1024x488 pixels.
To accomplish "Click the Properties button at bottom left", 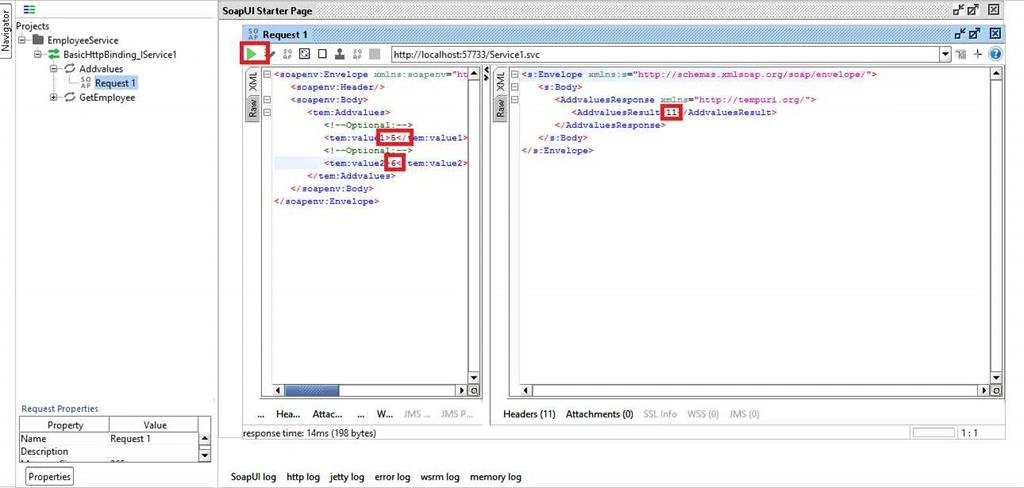I will pos(50,477).
